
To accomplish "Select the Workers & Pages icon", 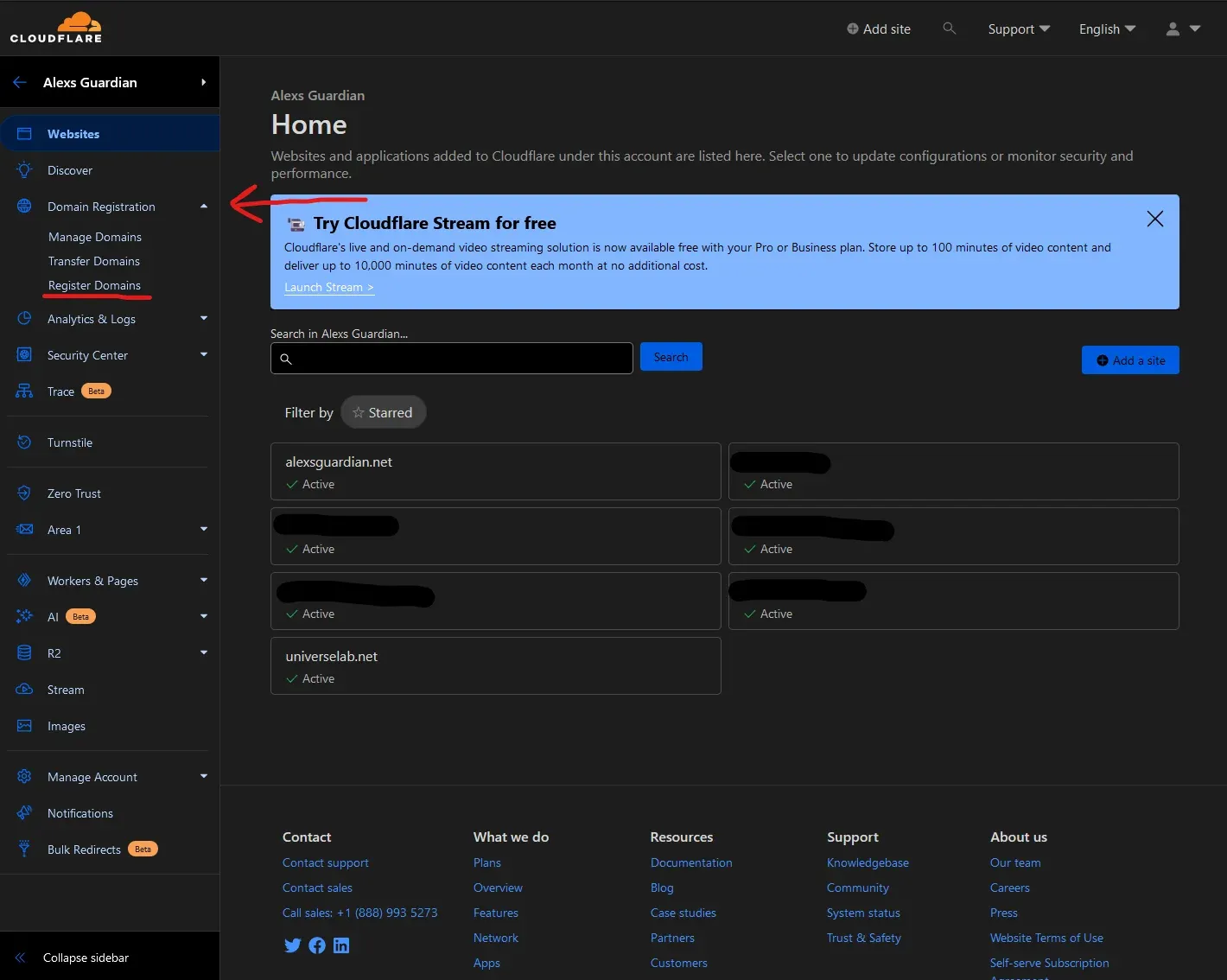I will 23,580.
